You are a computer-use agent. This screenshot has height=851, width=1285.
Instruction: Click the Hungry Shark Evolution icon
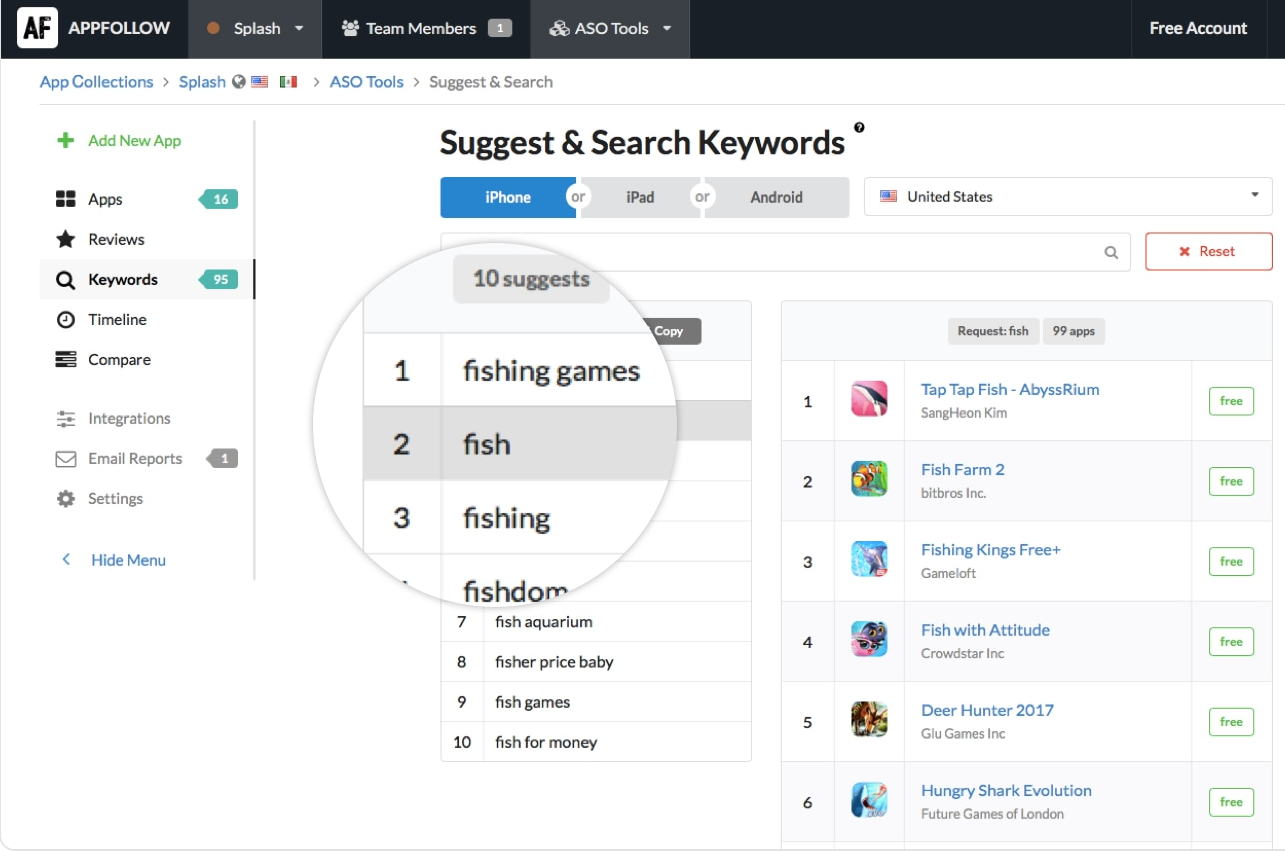[x=869, y=801]
